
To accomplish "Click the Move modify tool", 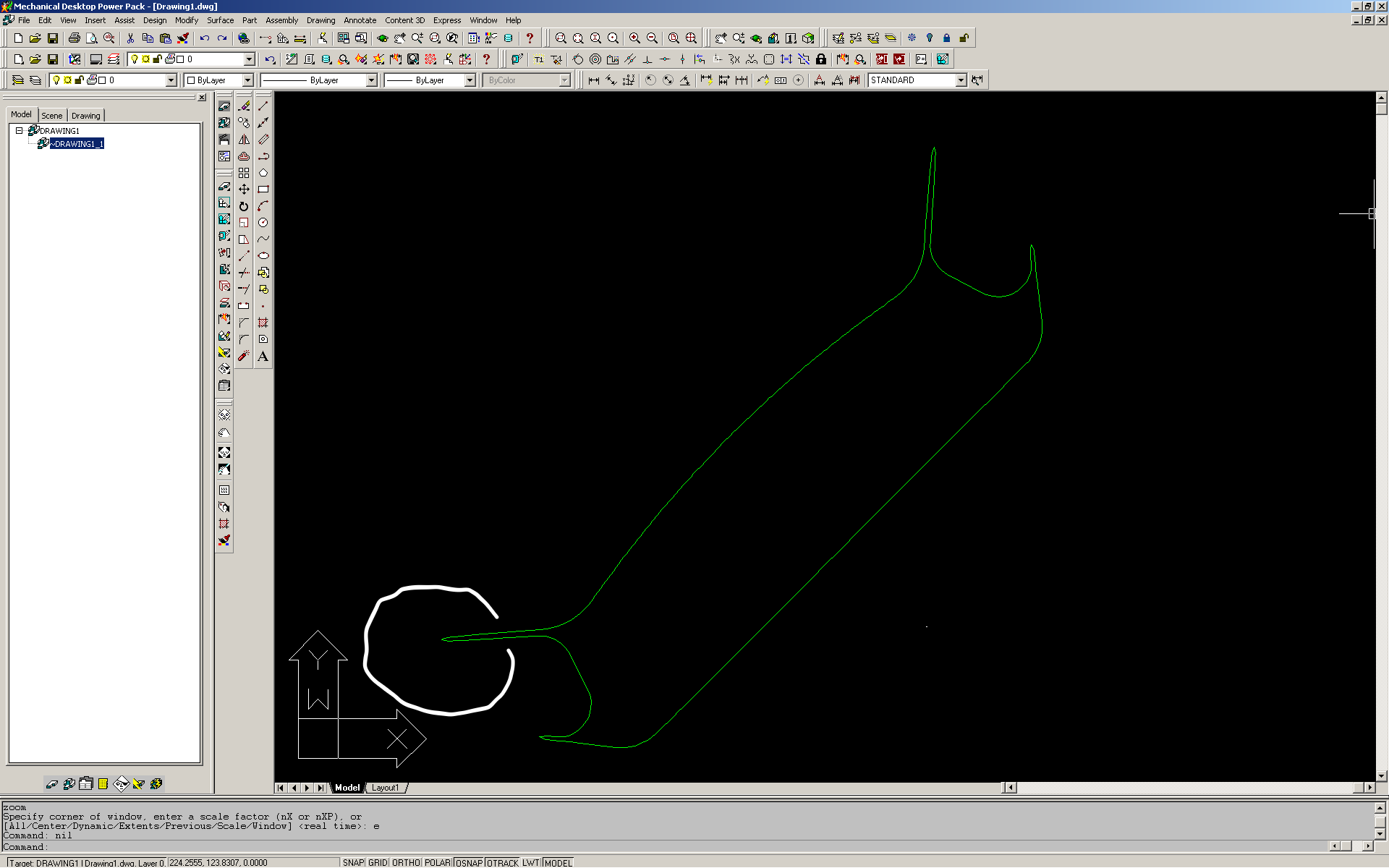I will [x=244, y=190].
